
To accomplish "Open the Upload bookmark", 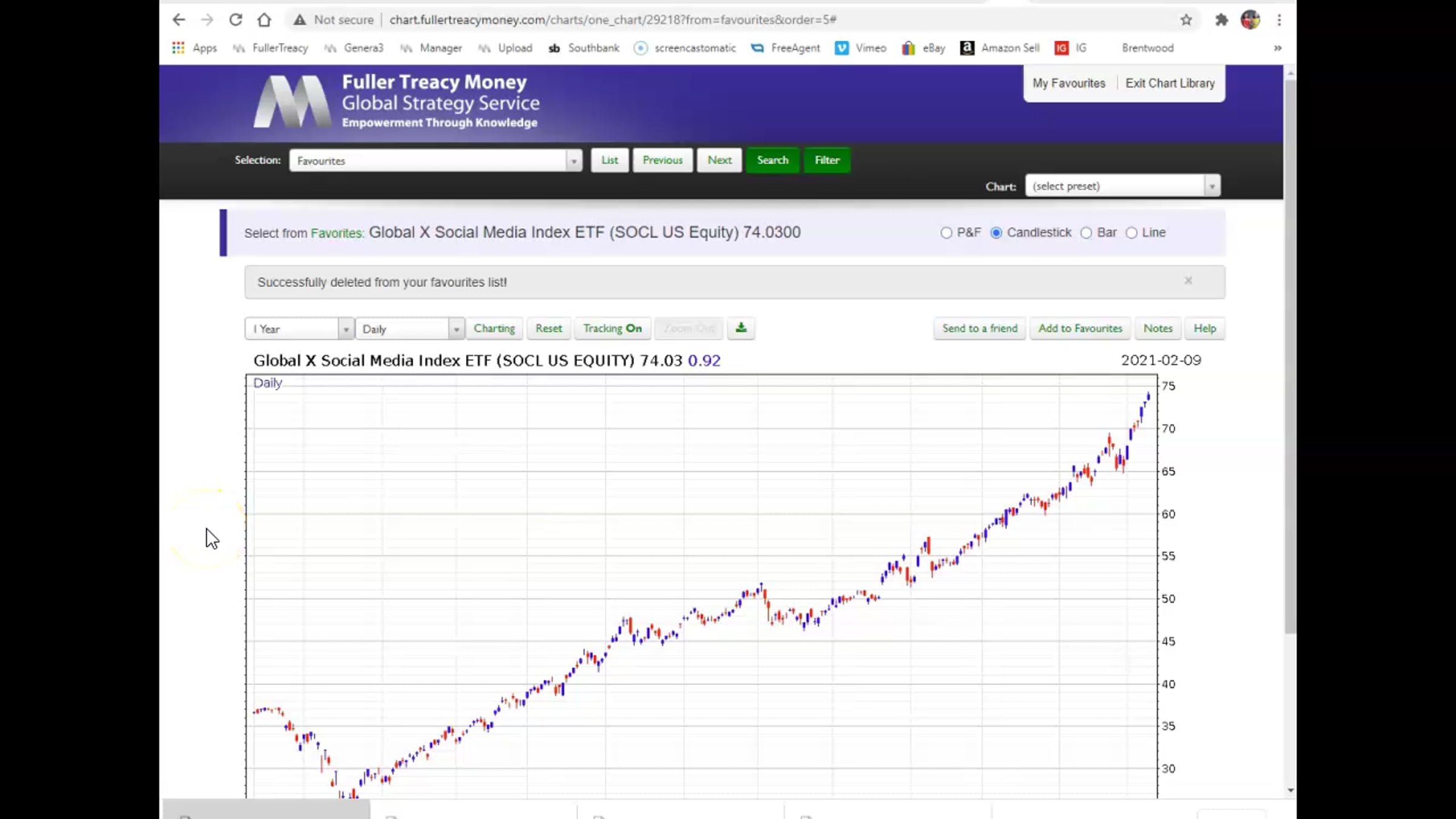I will point(505,48).
